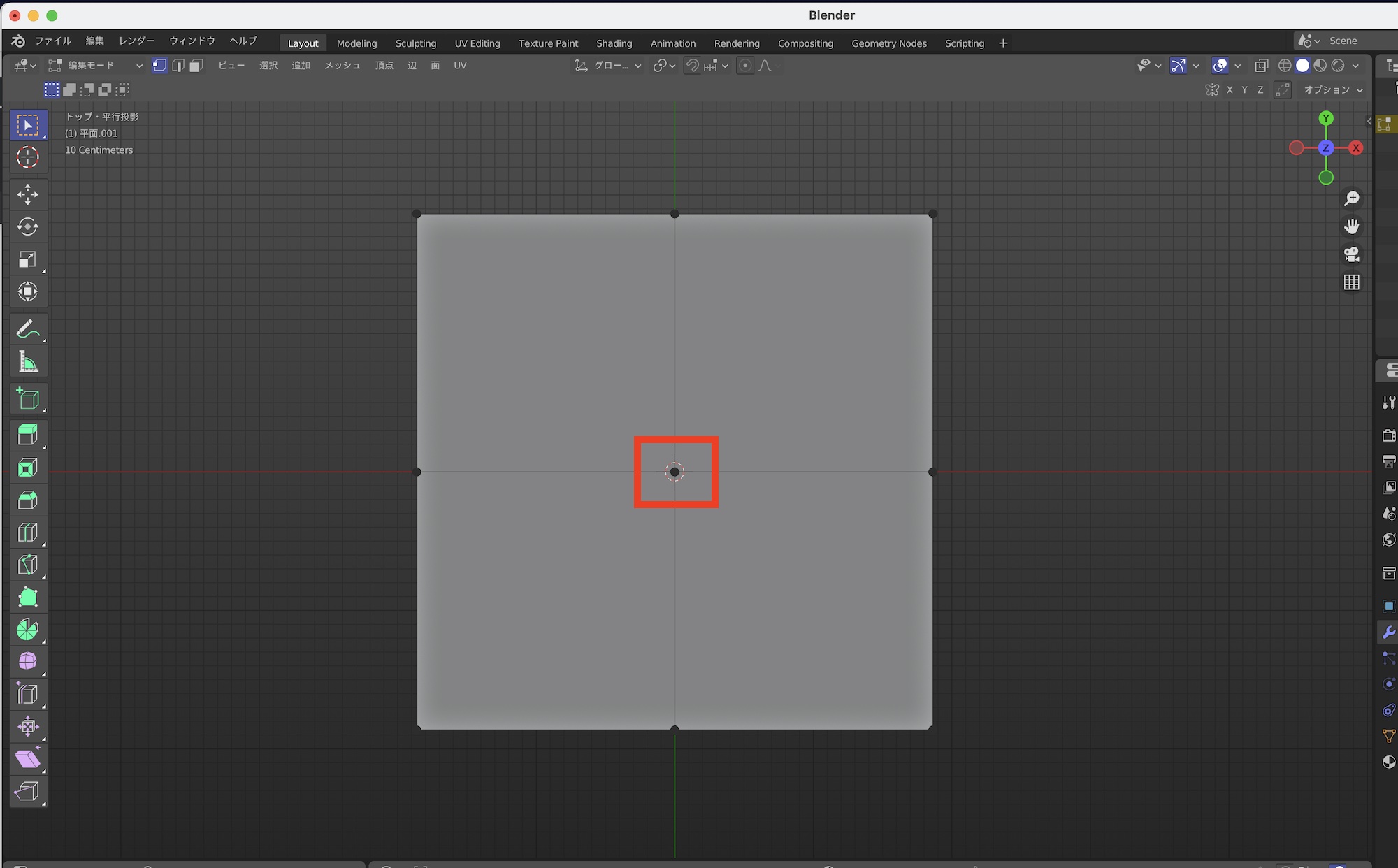Screen dimensions: 1398x868
Task: Toggle proportional editing button
Action: 745,66
